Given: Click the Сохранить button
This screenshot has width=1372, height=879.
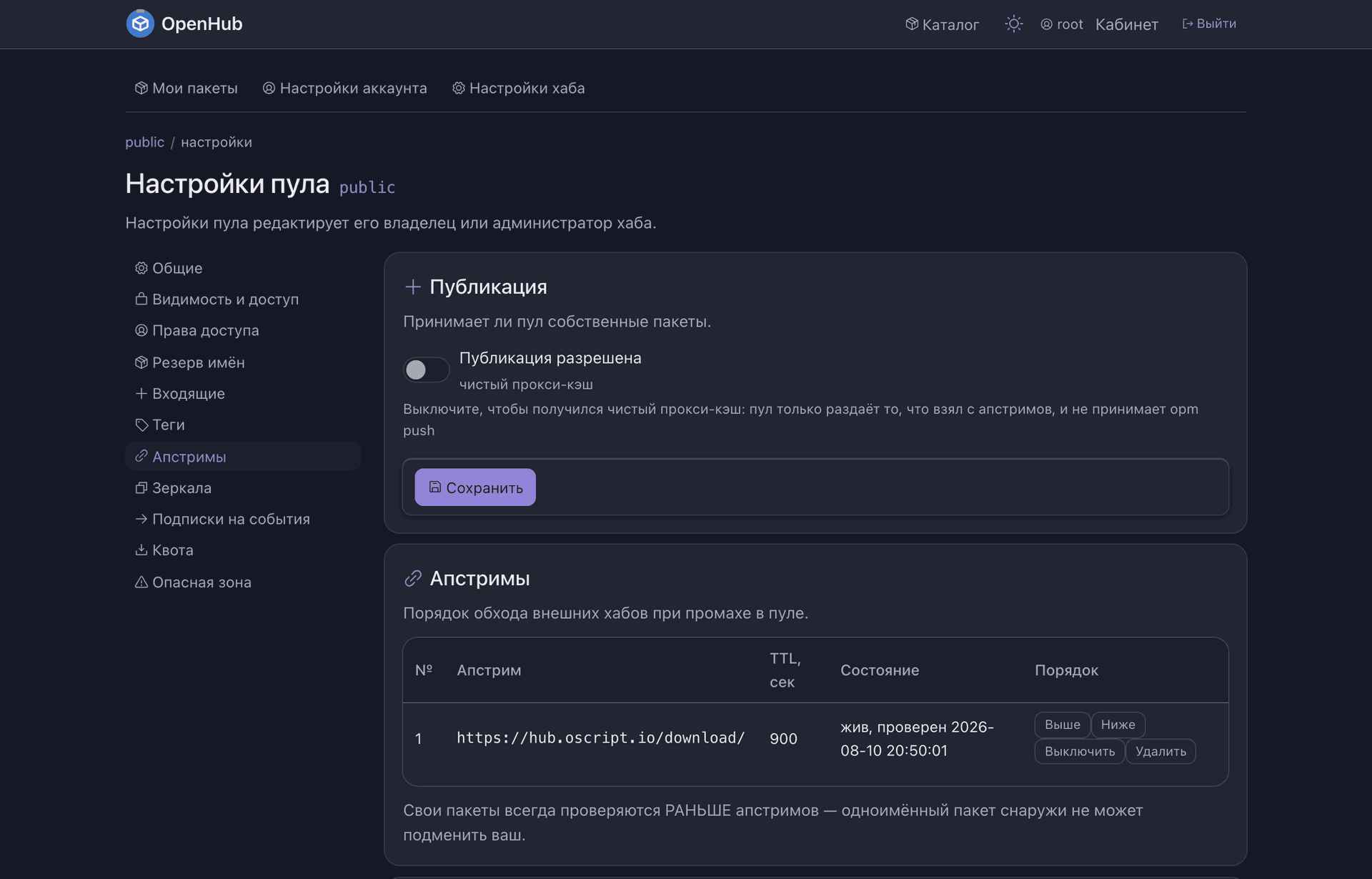Looking at the screenshot, I should tap(475, 487).
